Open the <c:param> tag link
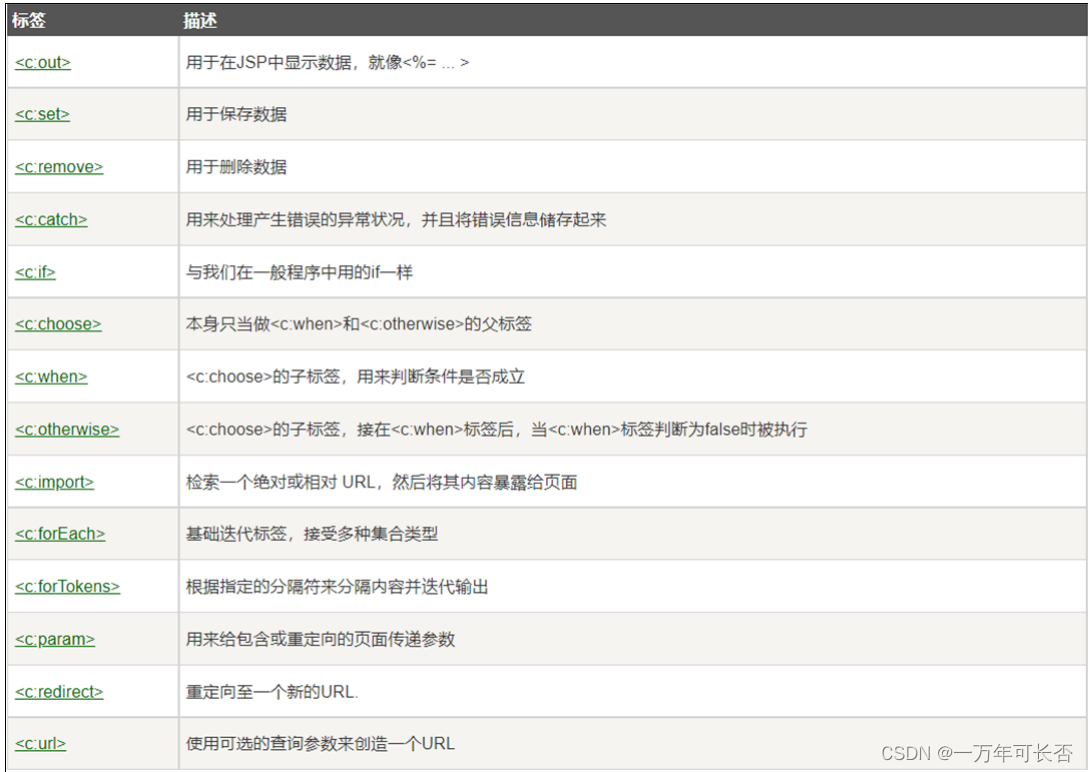Image resolution: width=1088 pixels, height=772 pixels. point(55,640)
